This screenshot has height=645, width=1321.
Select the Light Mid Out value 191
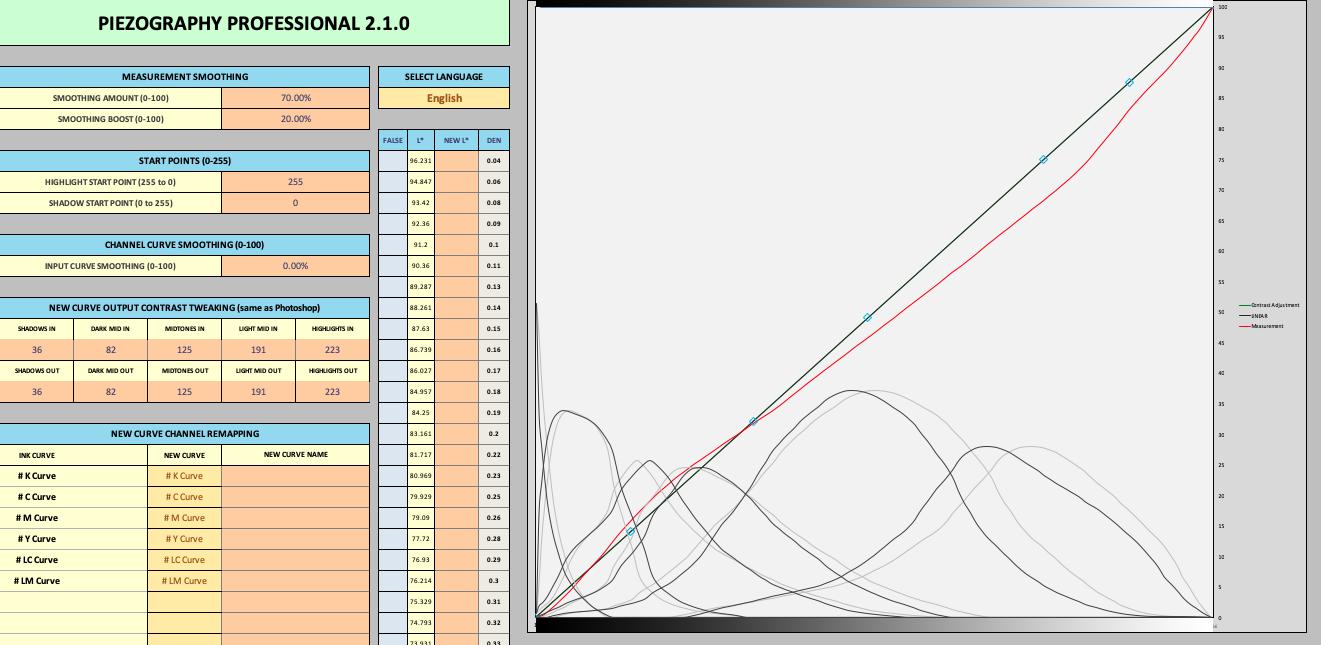click(258, 392)
